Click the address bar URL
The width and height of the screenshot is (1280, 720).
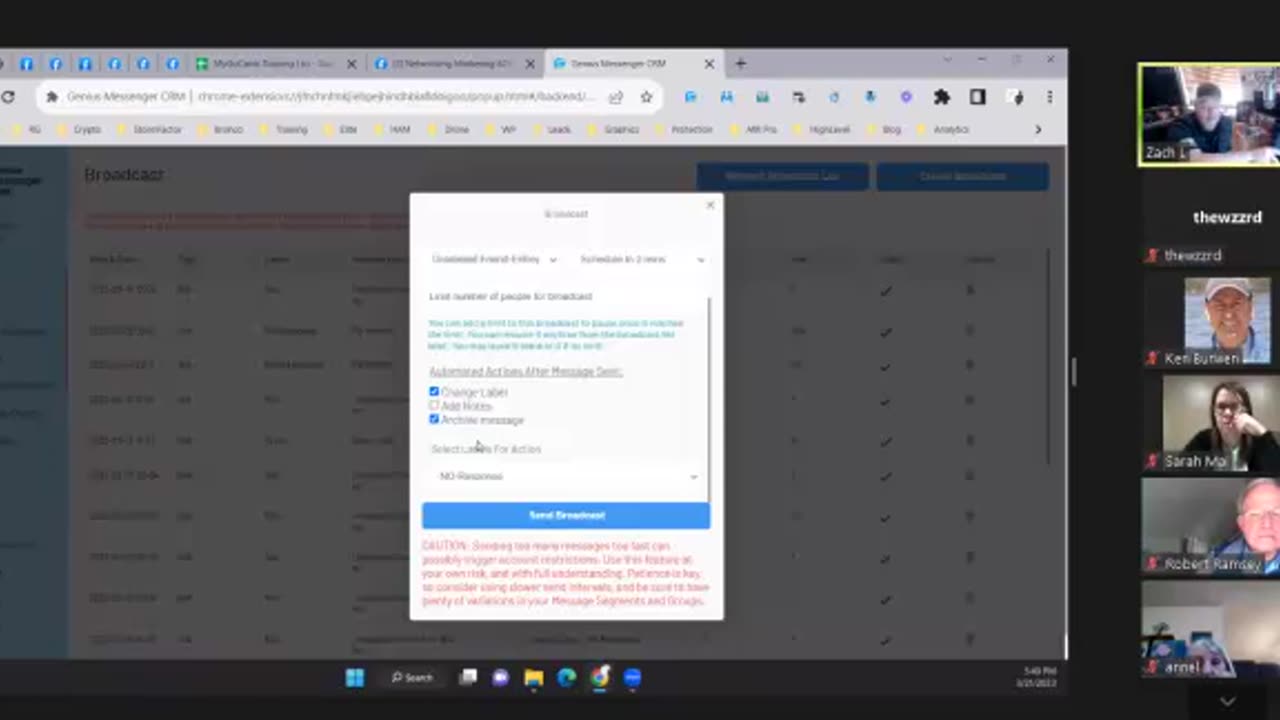tap(396, 97)
